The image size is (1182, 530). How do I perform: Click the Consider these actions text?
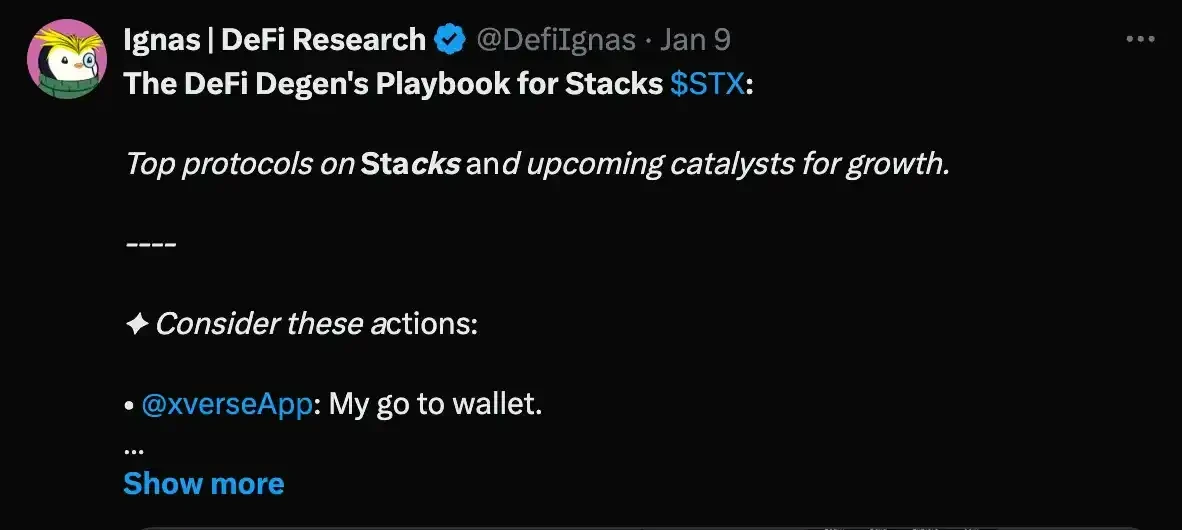[x=317, y=324]
